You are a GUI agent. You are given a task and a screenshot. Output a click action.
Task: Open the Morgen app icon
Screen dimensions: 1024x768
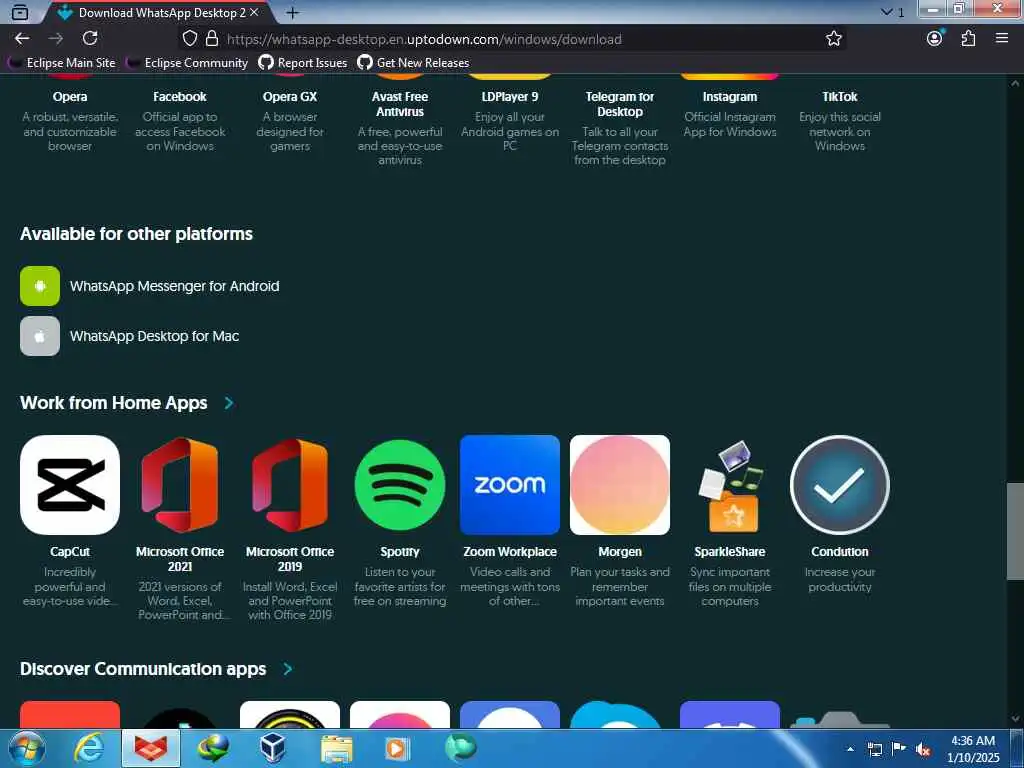pyautogui.click(x=620, y=485)
